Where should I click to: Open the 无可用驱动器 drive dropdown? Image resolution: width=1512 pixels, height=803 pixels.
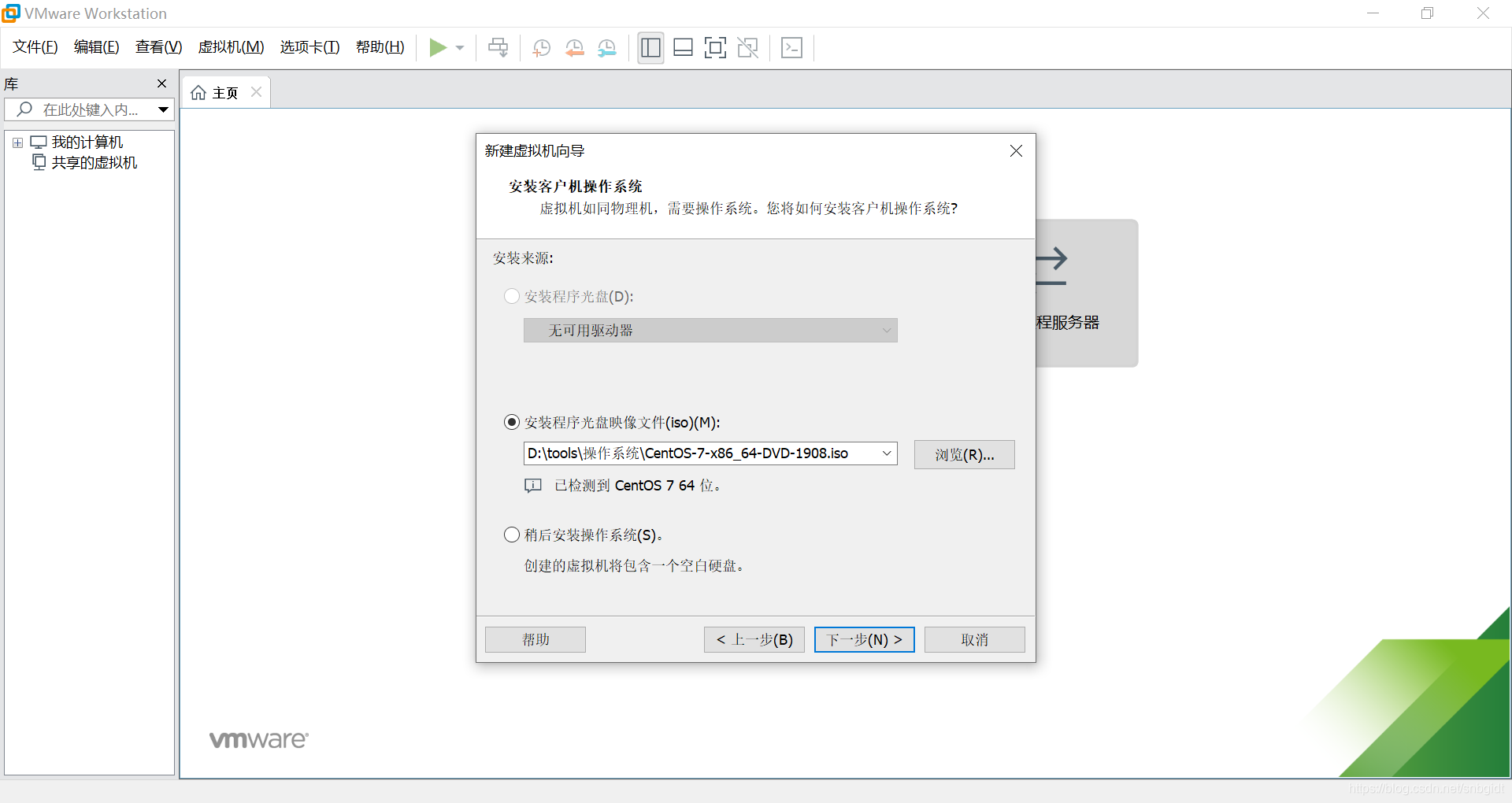[x=710, y=331]
